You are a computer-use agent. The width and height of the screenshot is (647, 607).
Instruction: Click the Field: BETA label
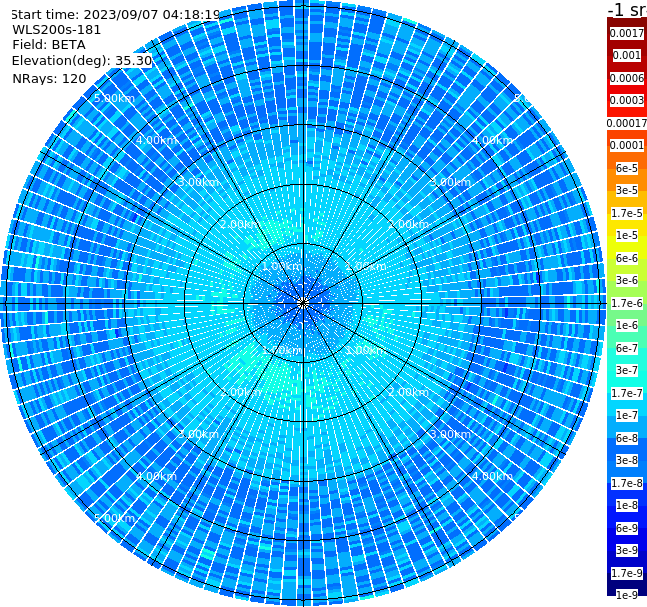[49, 45]
